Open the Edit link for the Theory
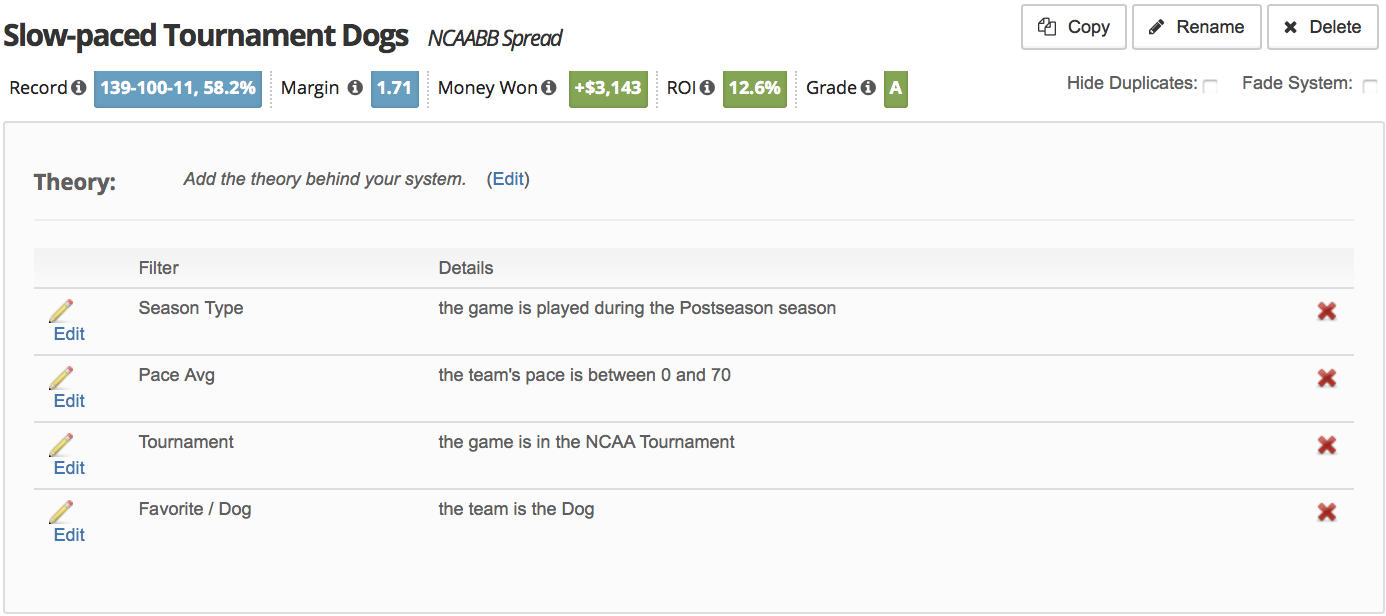1386x616 pixels. [508, 179]
